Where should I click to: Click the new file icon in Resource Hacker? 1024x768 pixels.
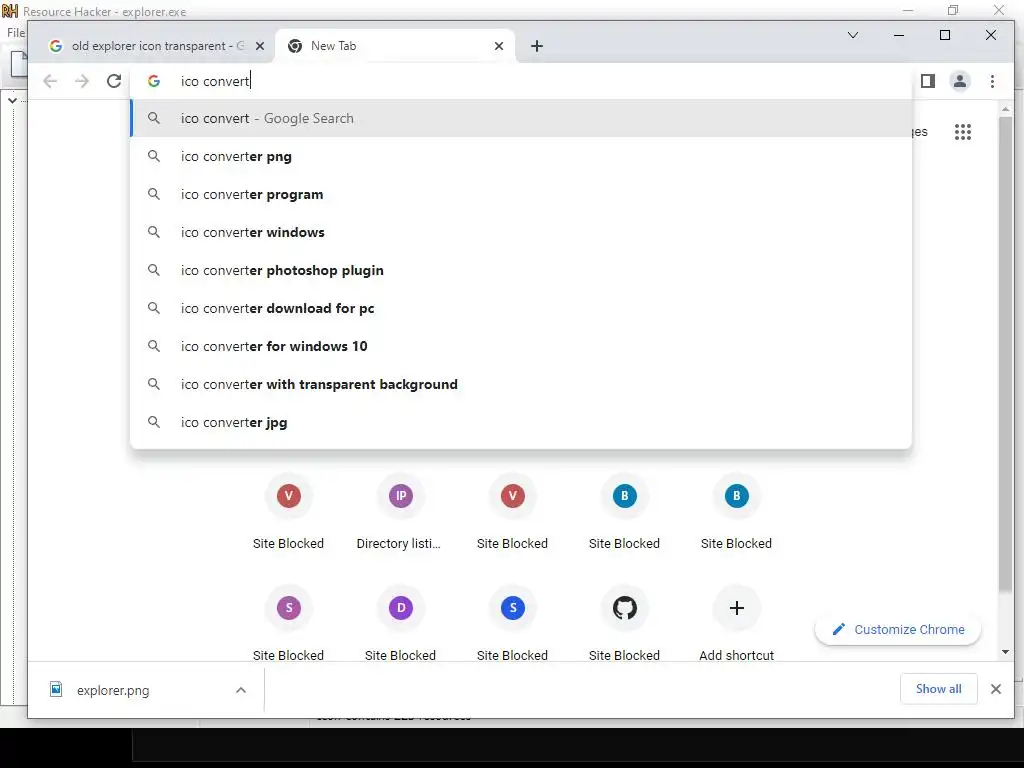[x=19, y=64]
